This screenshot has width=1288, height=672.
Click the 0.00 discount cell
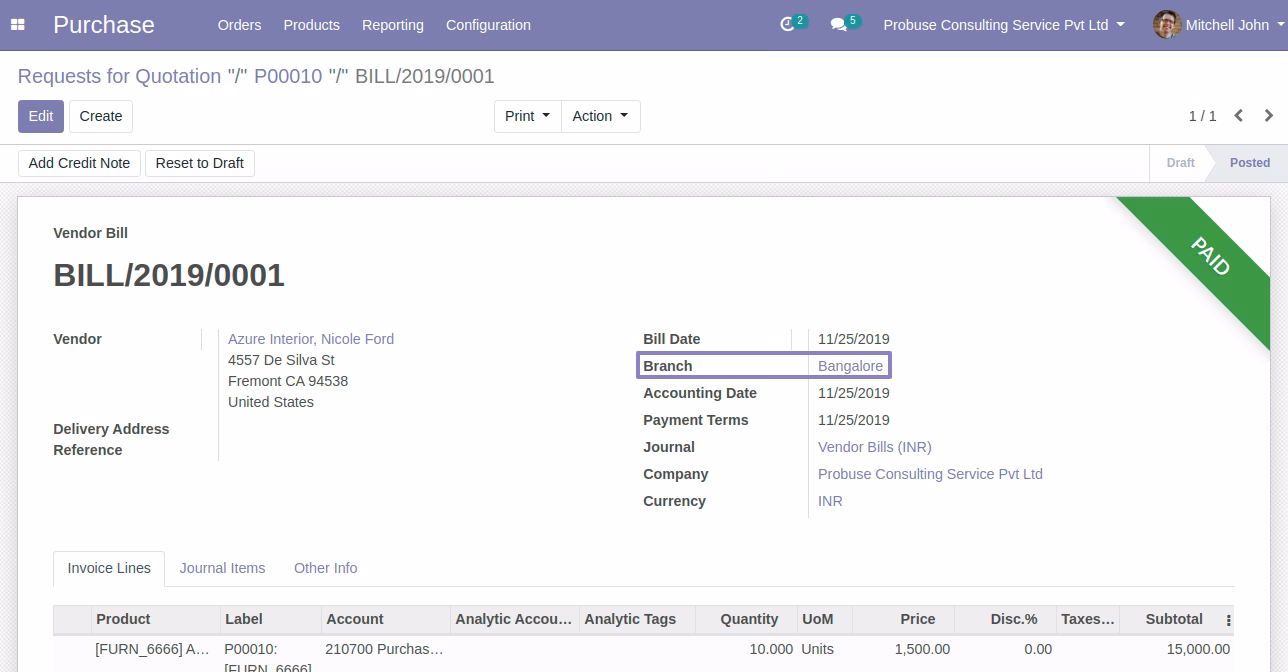1038,649
